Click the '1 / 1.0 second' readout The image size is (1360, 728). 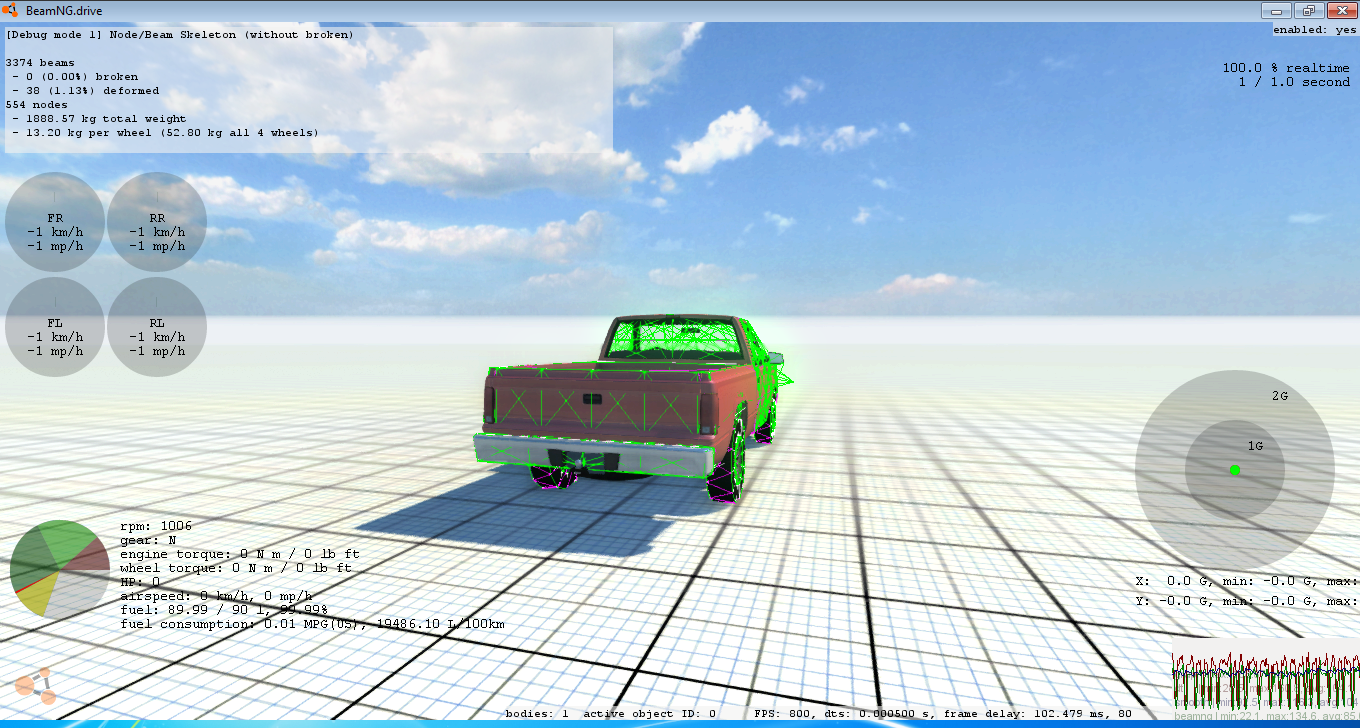(1294, 82)
